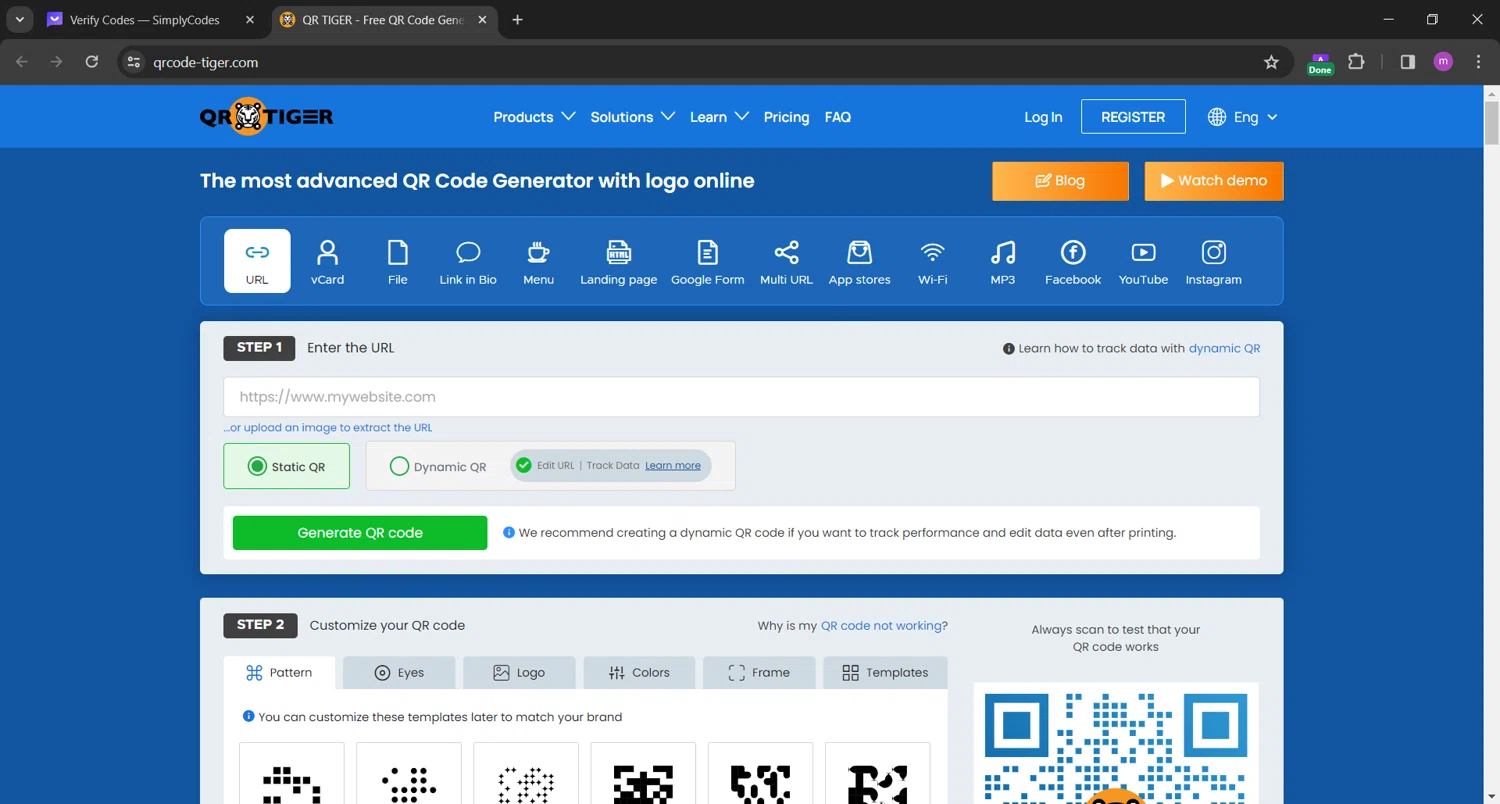Screen dimensions: 1500x804
Task: Select the App stores QR type
Action: click(860, 262)
